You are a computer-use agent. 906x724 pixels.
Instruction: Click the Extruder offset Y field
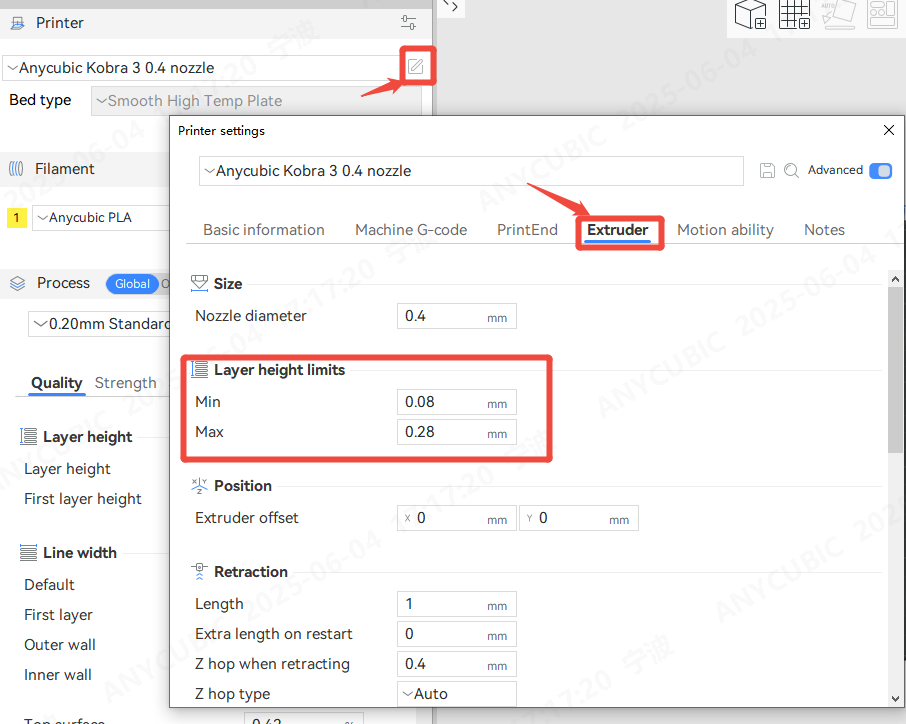[x=579, y=518]
